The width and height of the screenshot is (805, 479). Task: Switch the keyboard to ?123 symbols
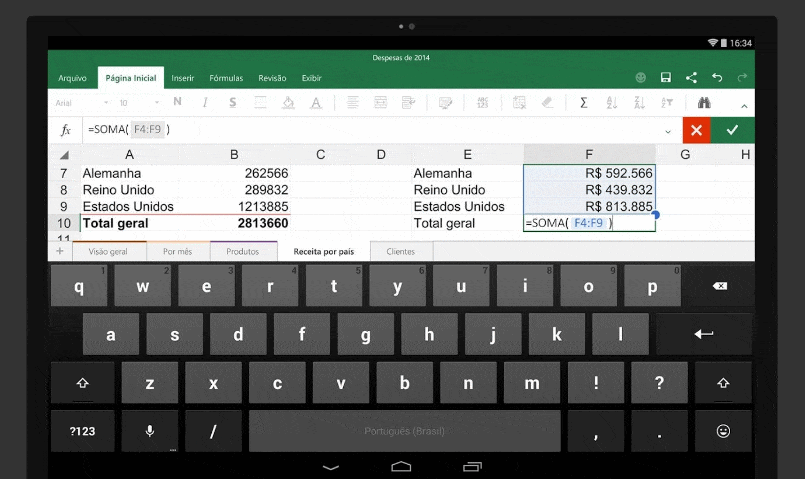click(x=82, y=431)
